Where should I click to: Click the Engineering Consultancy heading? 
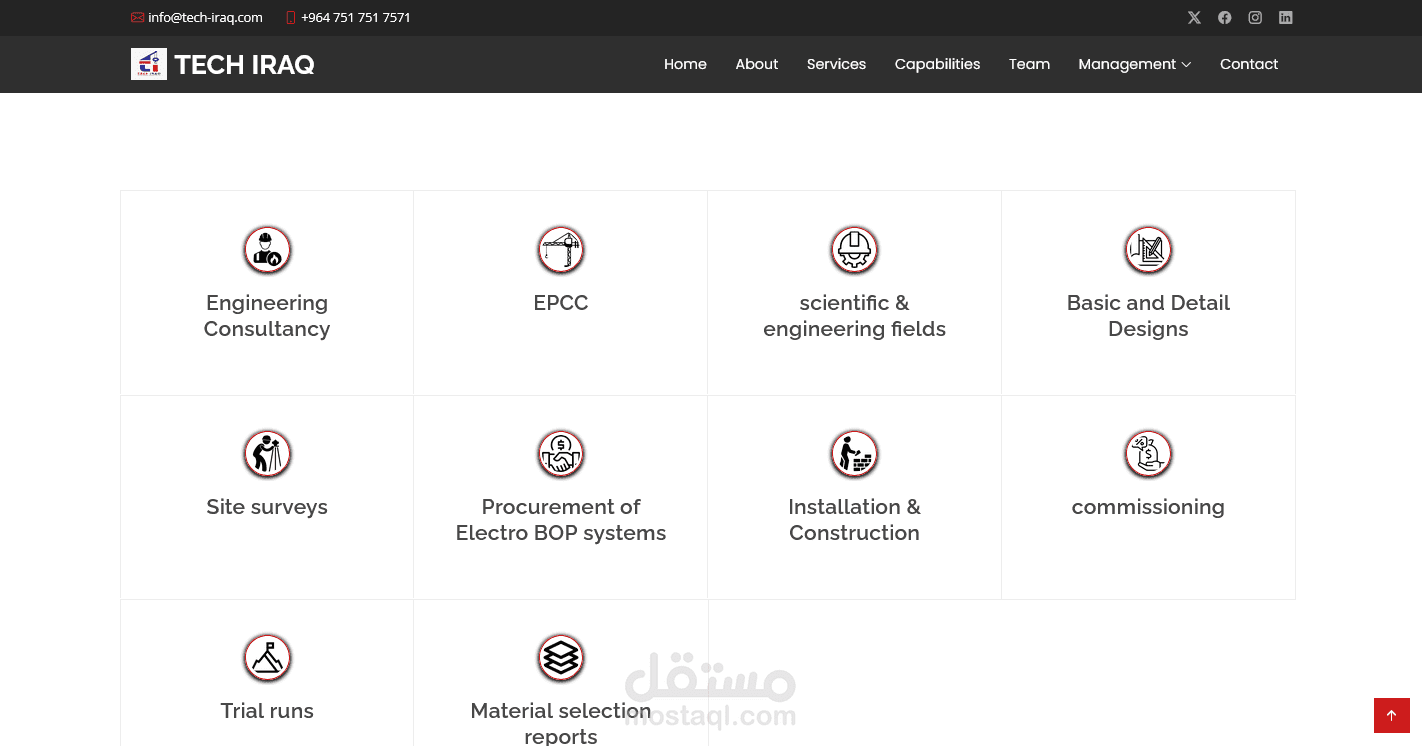click(267, 316)
